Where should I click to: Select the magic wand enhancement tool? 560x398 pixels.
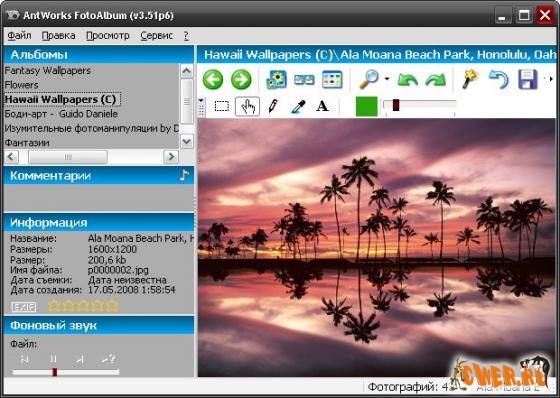(470, 79)
